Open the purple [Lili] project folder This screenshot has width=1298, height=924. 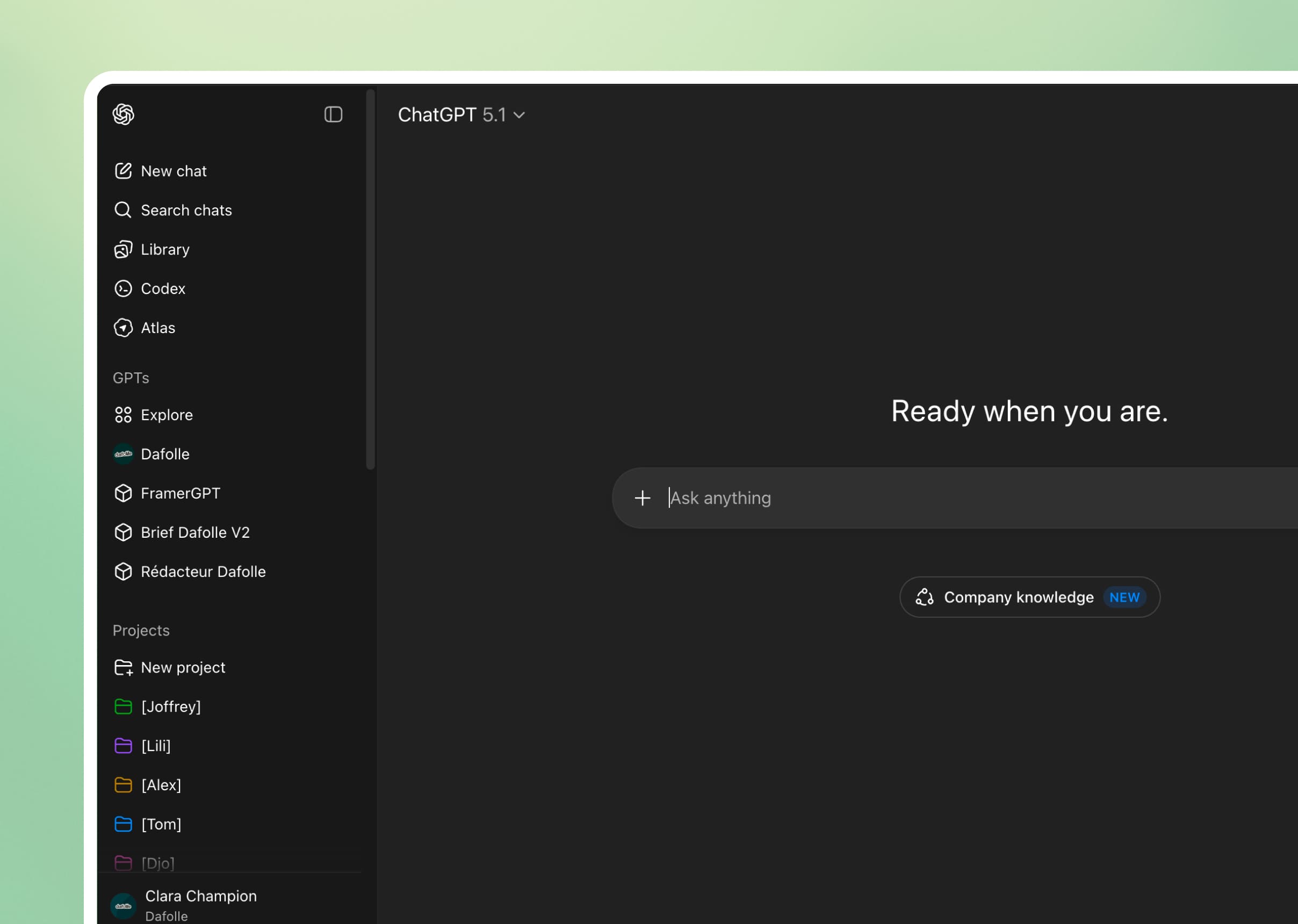pos(155,746)
